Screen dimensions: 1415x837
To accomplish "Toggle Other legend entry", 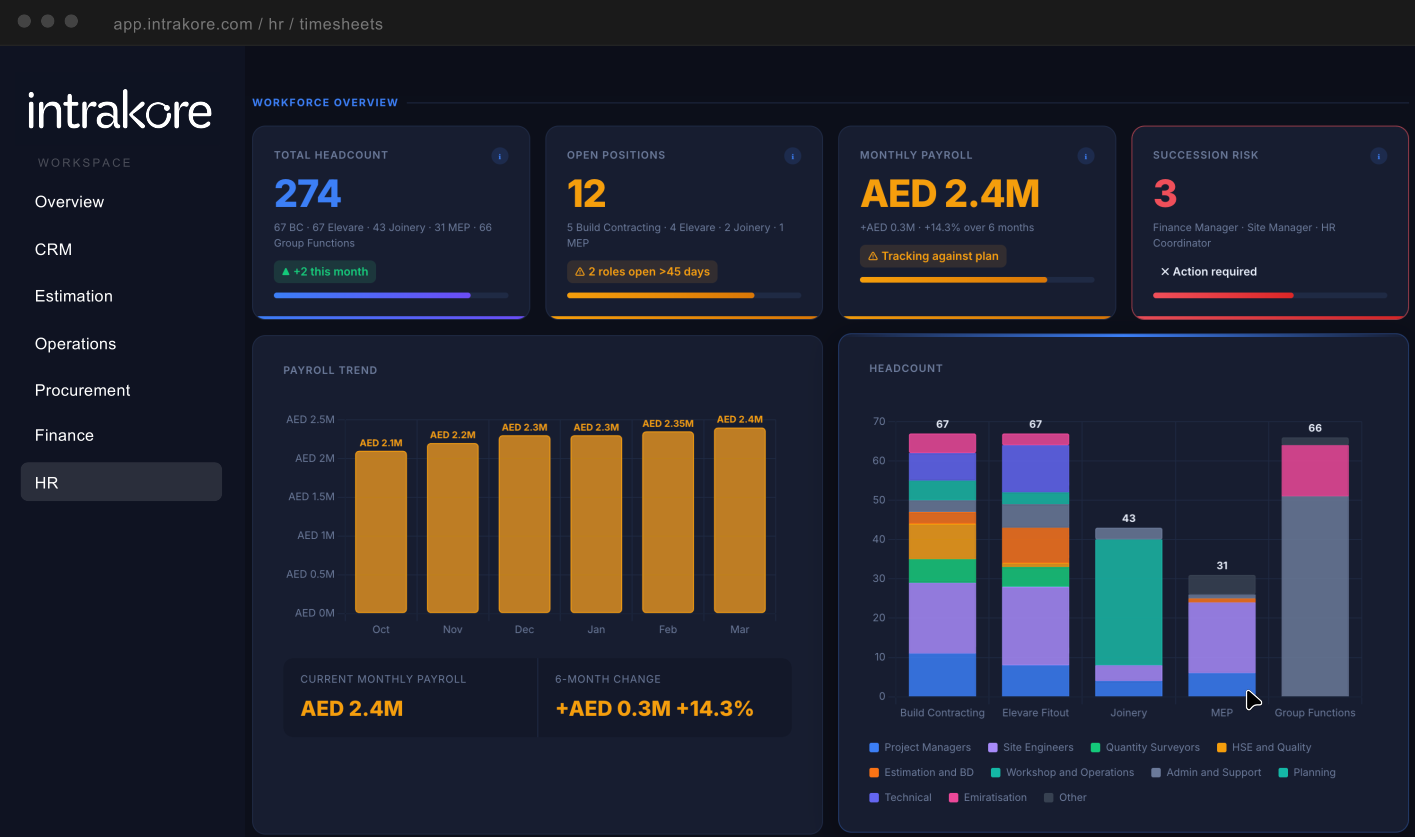I will (x=1065, y=798).
